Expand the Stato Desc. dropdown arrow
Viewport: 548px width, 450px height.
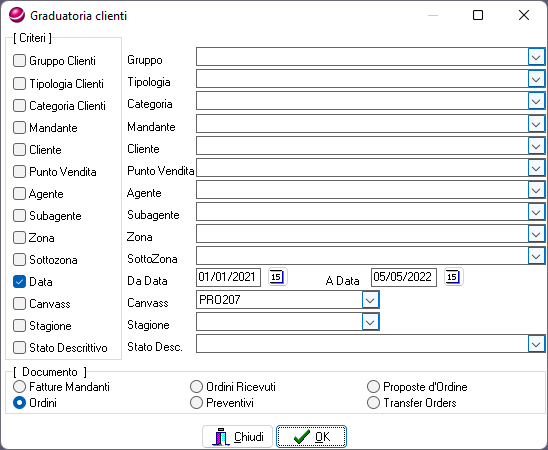click(536, 344)
